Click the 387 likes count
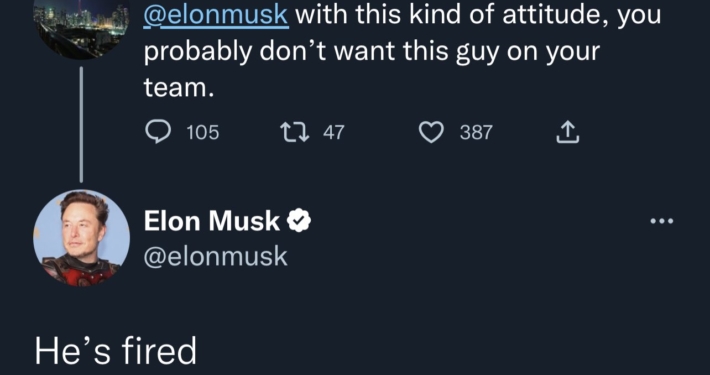Image resolution: width=710 pixels, height=375 pixels. click(x=476, y=133)
